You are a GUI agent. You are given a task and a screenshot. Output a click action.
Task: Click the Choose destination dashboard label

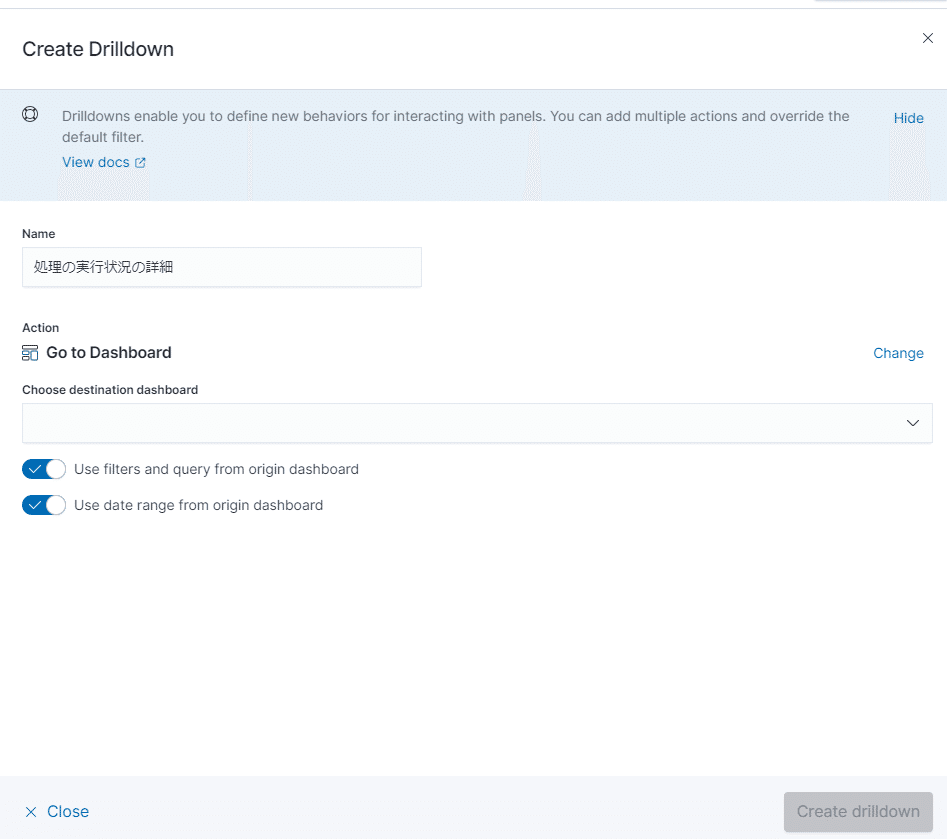pos(110,390)
